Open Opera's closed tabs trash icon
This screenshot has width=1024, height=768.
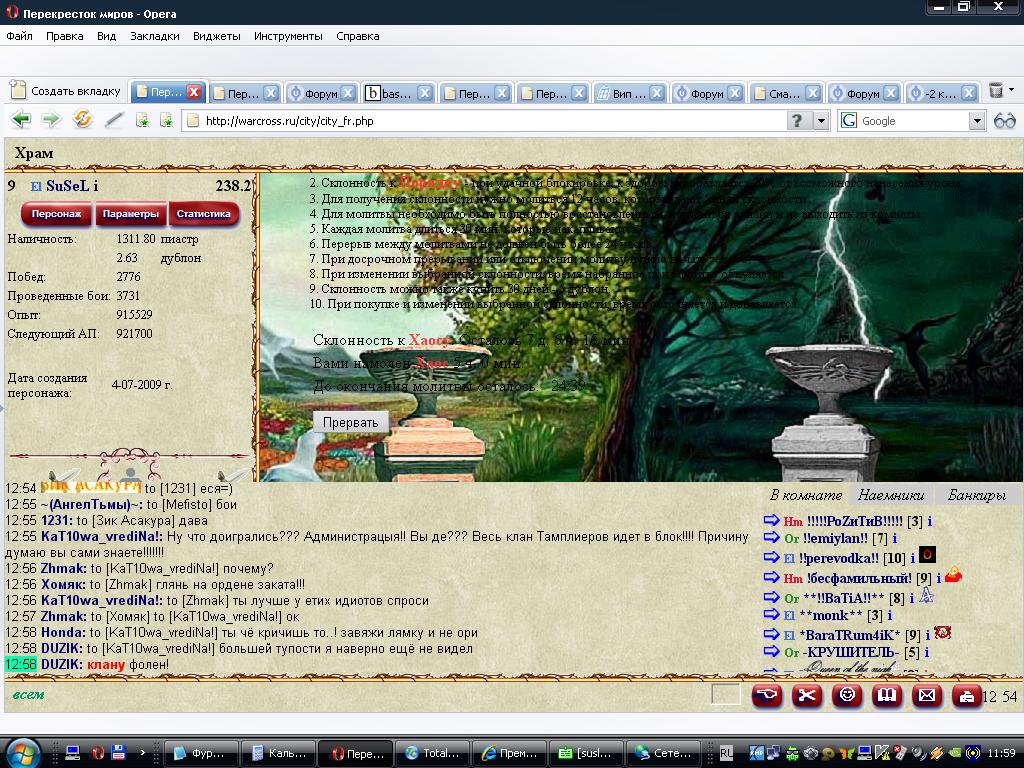coord(996,91)
